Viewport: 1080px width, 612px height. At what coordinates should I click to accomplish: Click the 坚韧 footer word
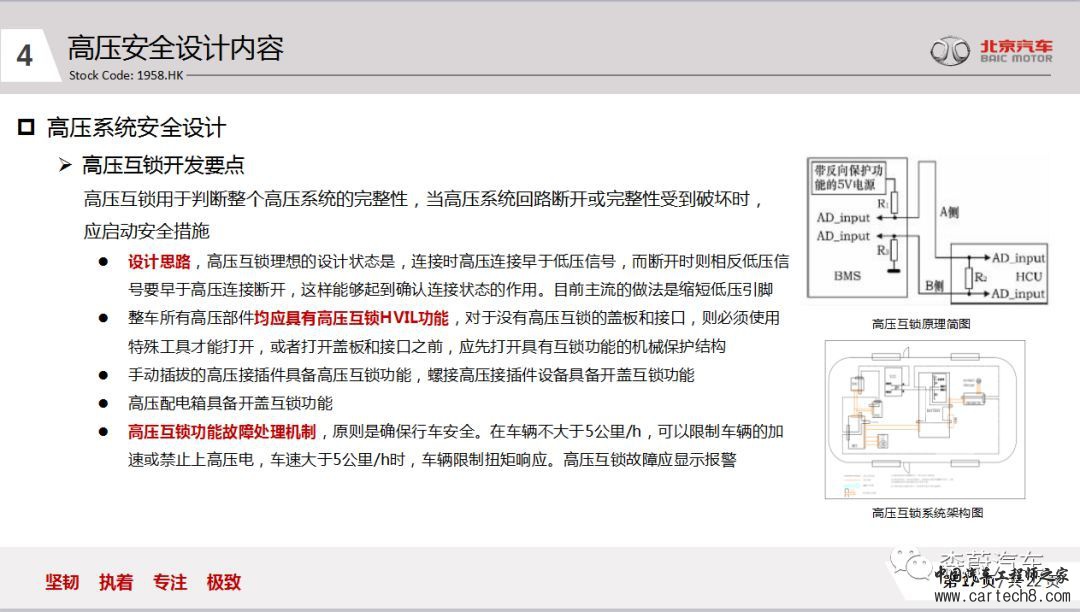[62, 582]
